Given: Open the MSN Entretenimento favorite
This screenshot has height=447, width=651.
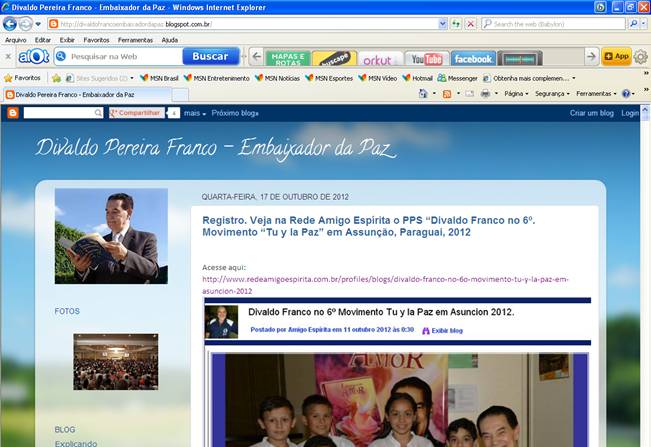Looking at the screenshot, I should click(x=217, y=78).
